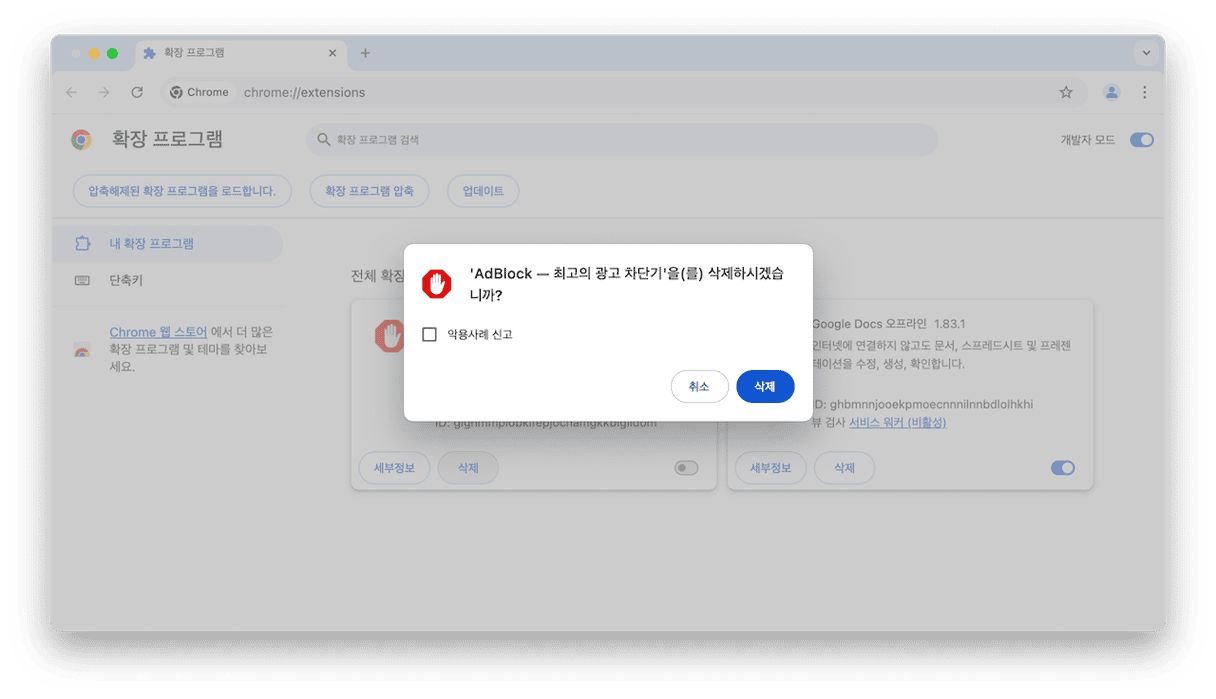Screen dimensions: 1216x699
Task: Select 내 확장 프로그램 in the sidebar
Action: coord(166,244)
